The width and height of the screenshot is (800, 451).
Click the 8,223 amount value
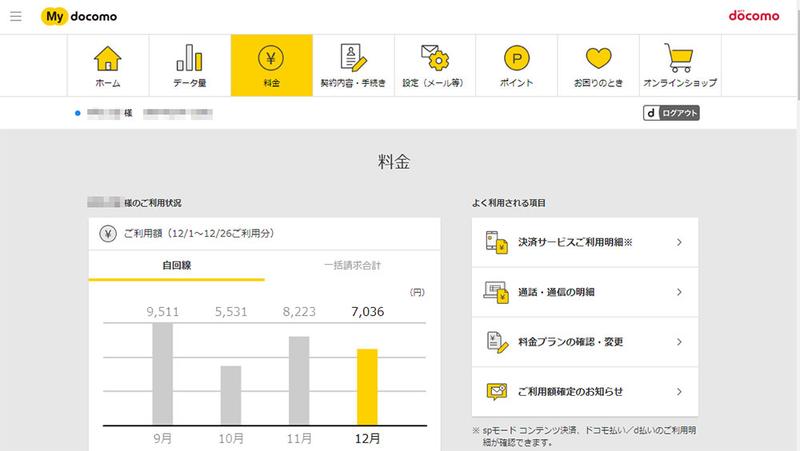[x=299, y=311]
